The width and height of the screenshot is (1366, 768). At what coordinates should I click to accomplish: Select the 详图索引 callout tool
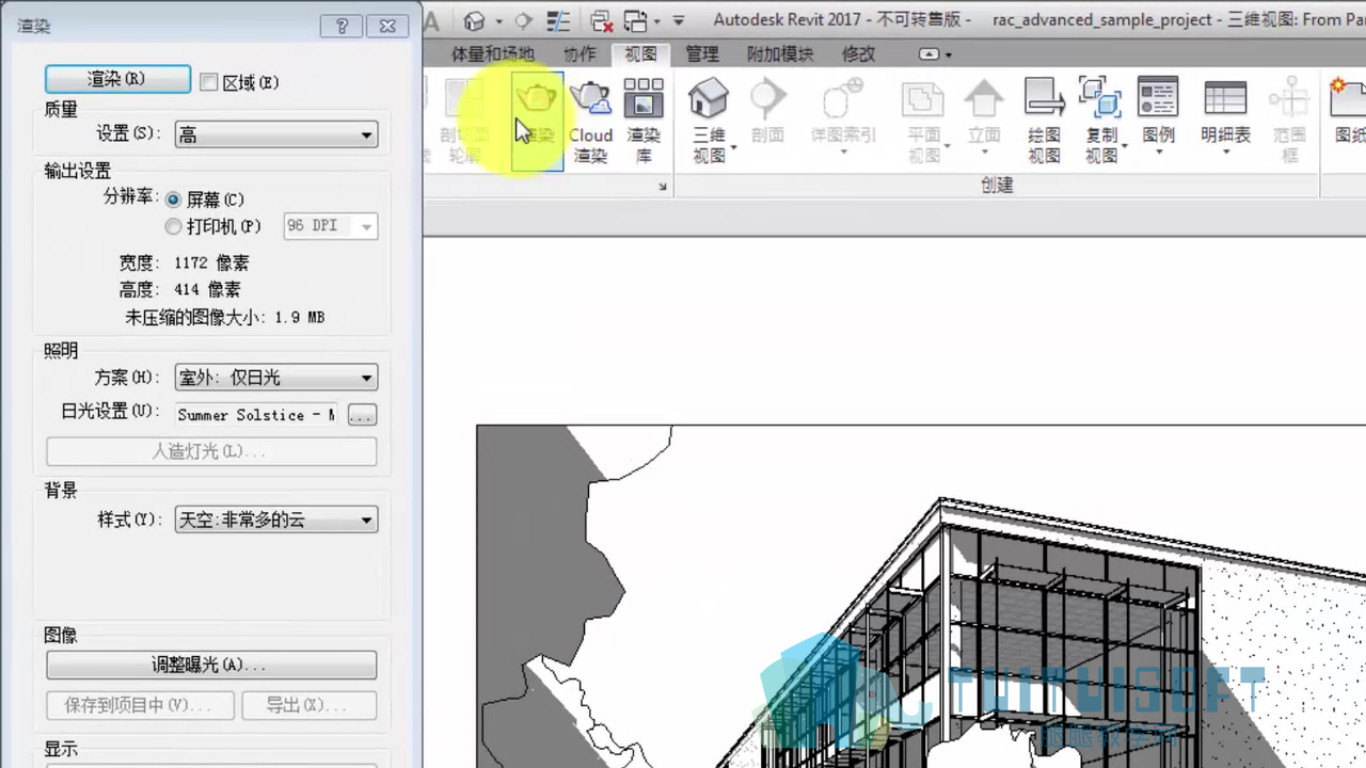pos(843,115)
